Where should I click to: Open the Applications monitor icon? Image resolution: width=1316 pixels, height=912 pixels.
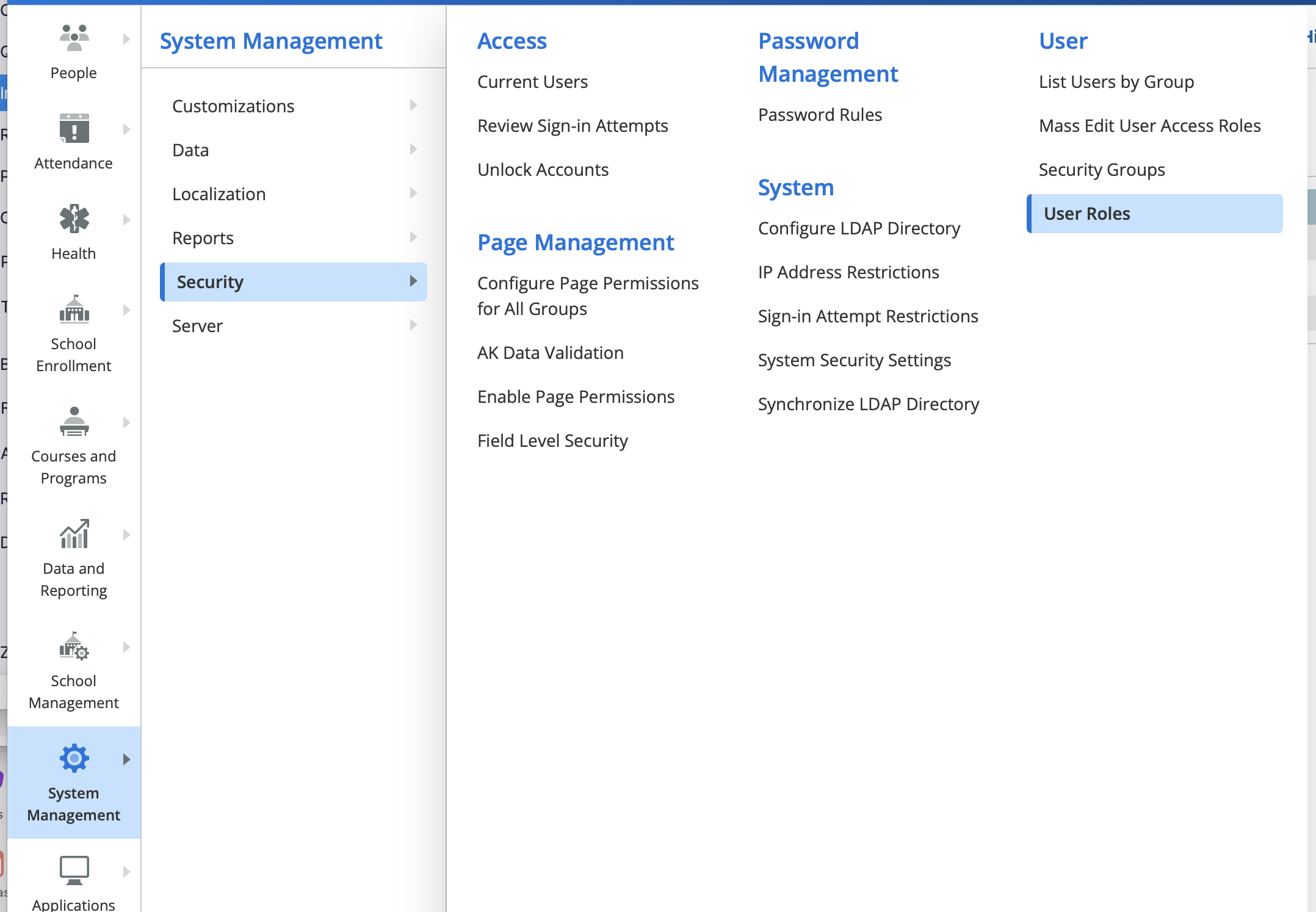click(73, 870)
